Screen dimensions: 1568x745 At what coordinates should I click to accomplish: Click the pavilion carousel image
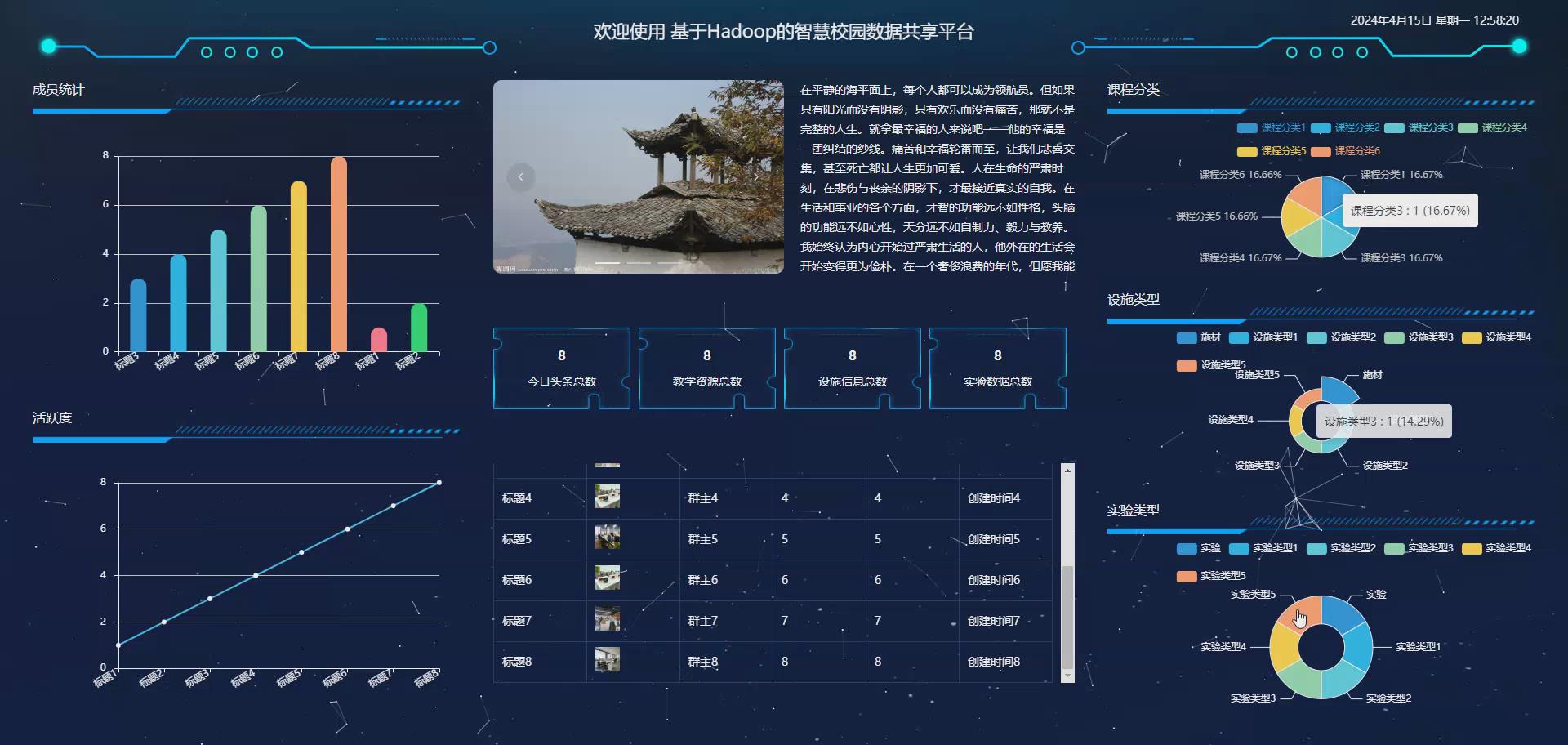639,176
